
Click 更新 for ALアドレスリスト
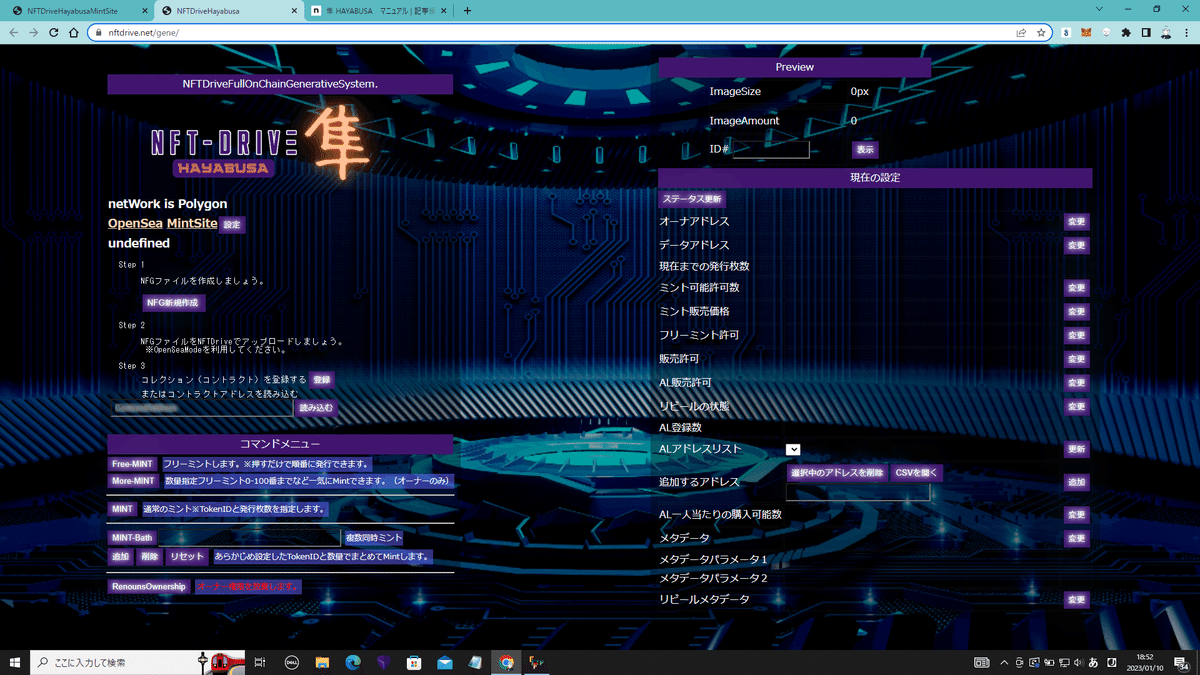(1076, 450)
